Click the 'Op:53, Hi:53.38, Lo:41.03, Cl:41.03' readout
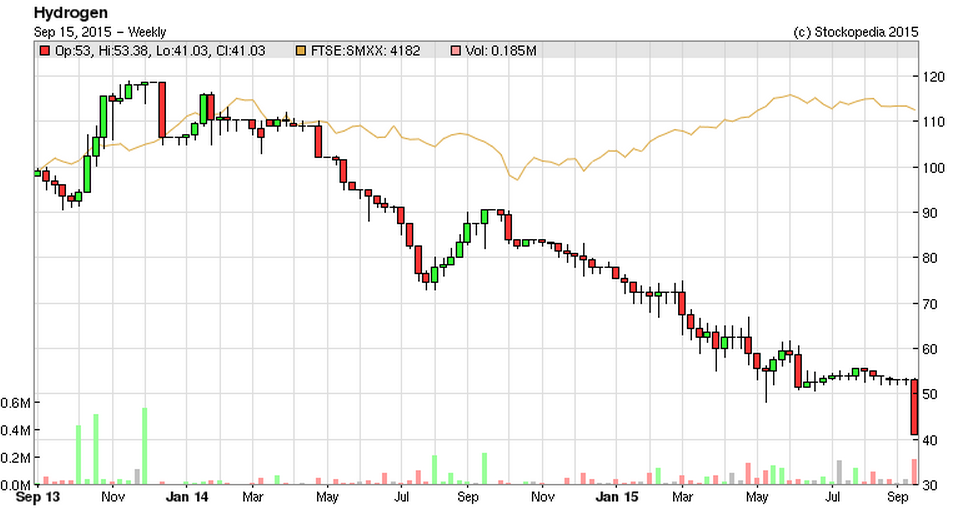The width and height of the screenshot is (959, 526). tap(160, 51)
